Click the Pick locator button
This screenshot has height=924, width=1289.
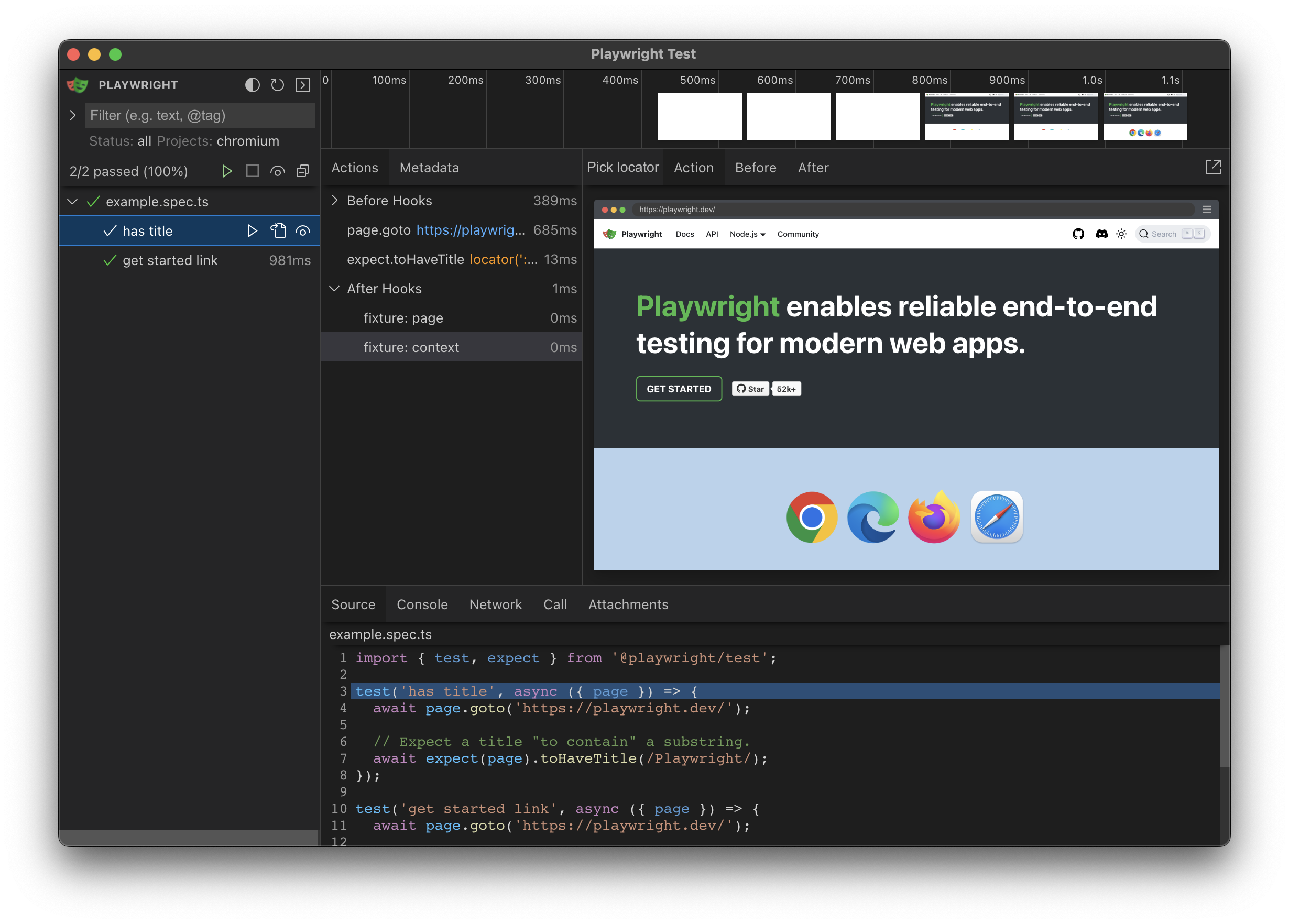[x=622, y=167]
